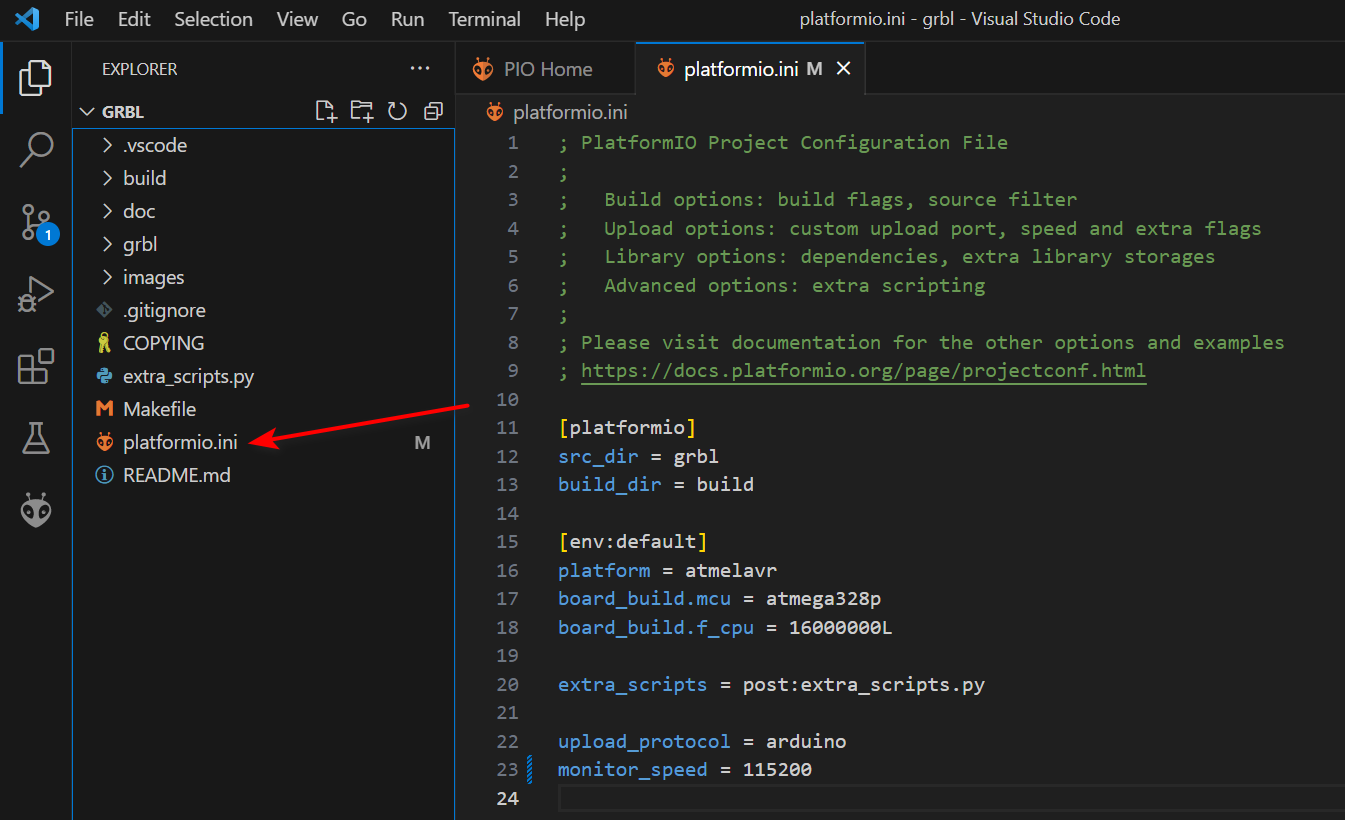Image resolution: width=1345 pixels, height=820 pixels.
Task: Open PlatformIO alien icon in activity bar
Action: coord(35,510)
